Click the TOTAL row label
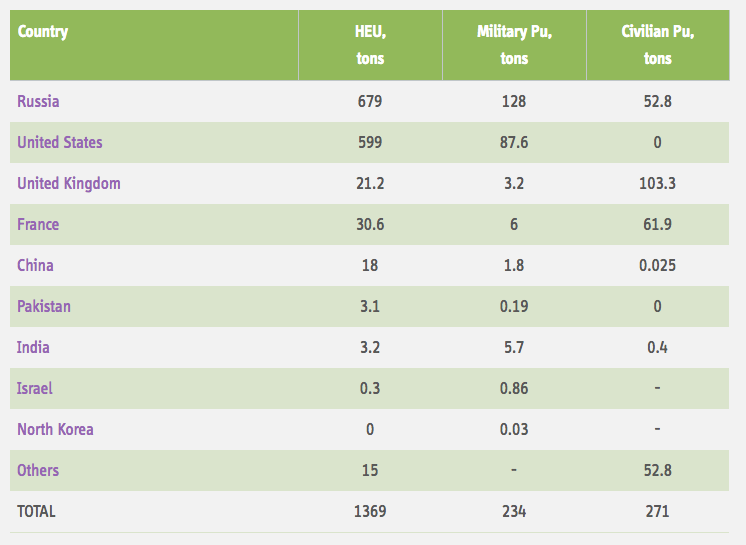This screenshot has height=545, width=746. [37, 511]
